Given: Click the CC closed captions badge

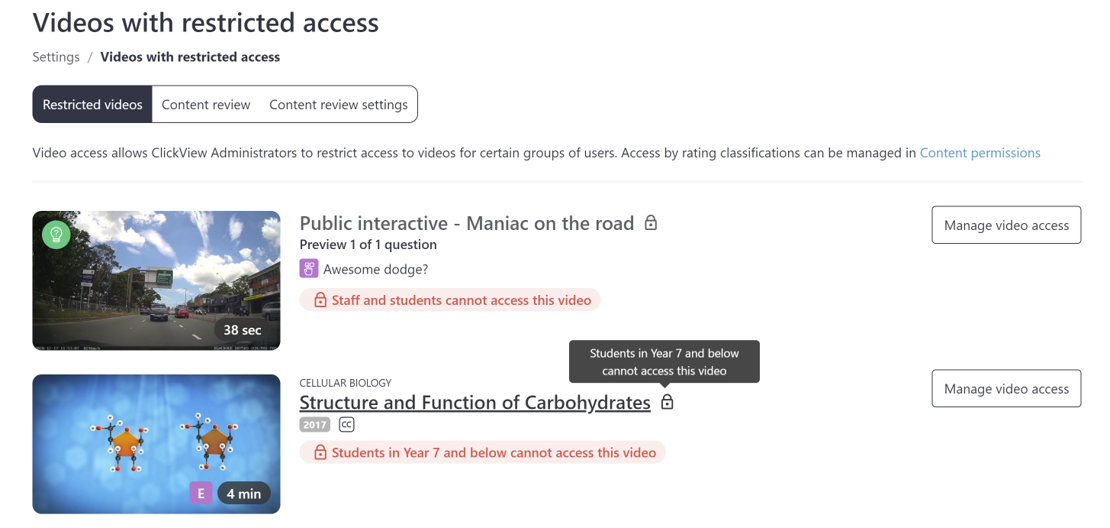Looking at the screenshot, I should pos(346,425).
